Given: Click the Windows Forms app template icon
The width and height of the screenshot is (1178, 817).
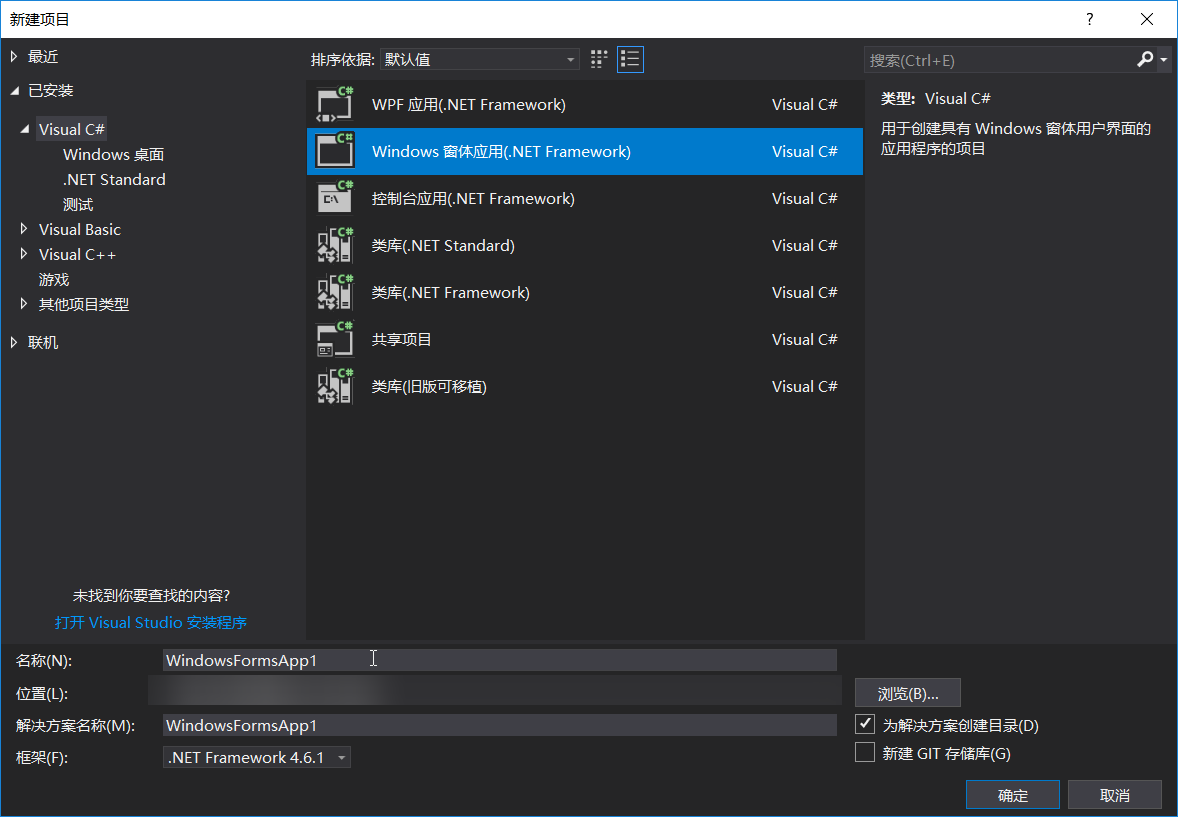Looking at the screenshot, I should pyautogui.click(x=334, y=151).
